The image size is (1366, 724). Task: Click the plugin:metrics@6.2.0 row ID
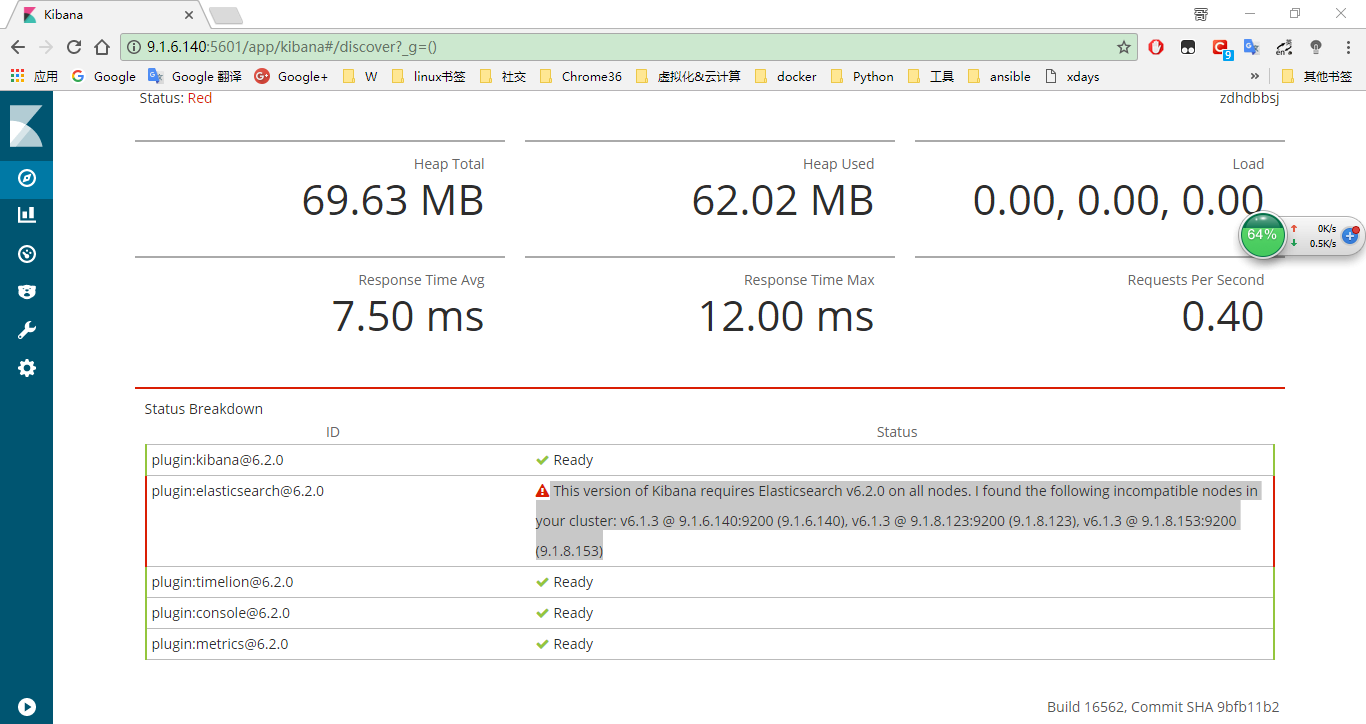tap(220, 644)
